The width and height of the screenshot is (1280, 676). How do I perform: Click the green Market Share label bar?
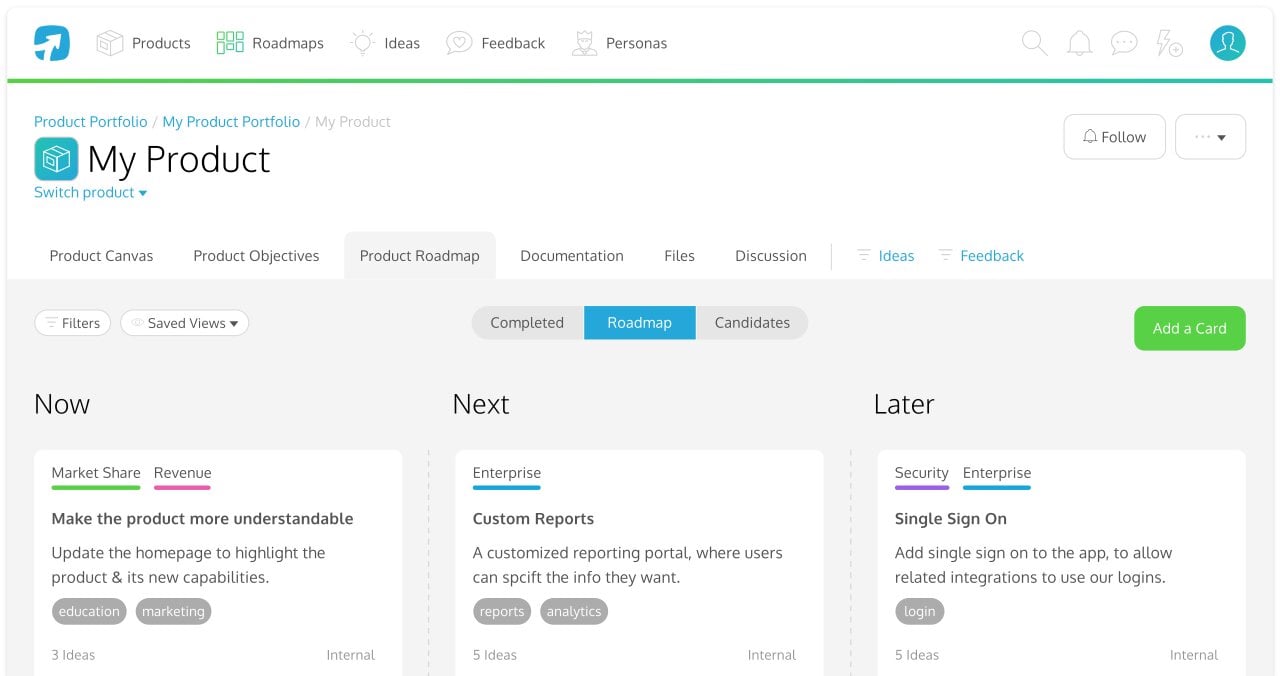click(x=96, y=487)
